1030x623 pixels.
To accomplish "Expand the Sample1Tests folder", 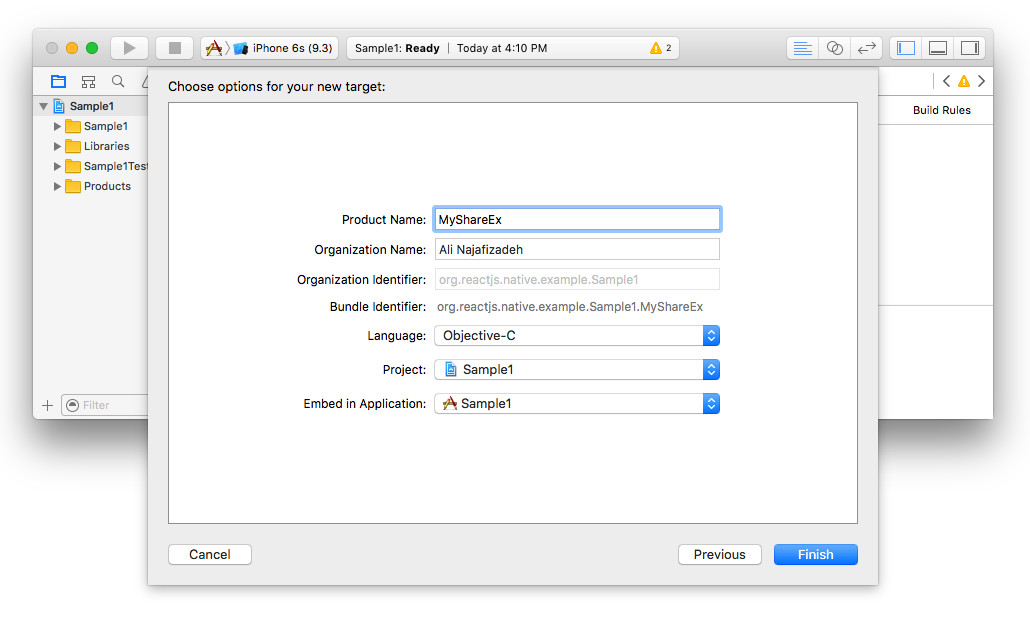I will coord(57,166).
